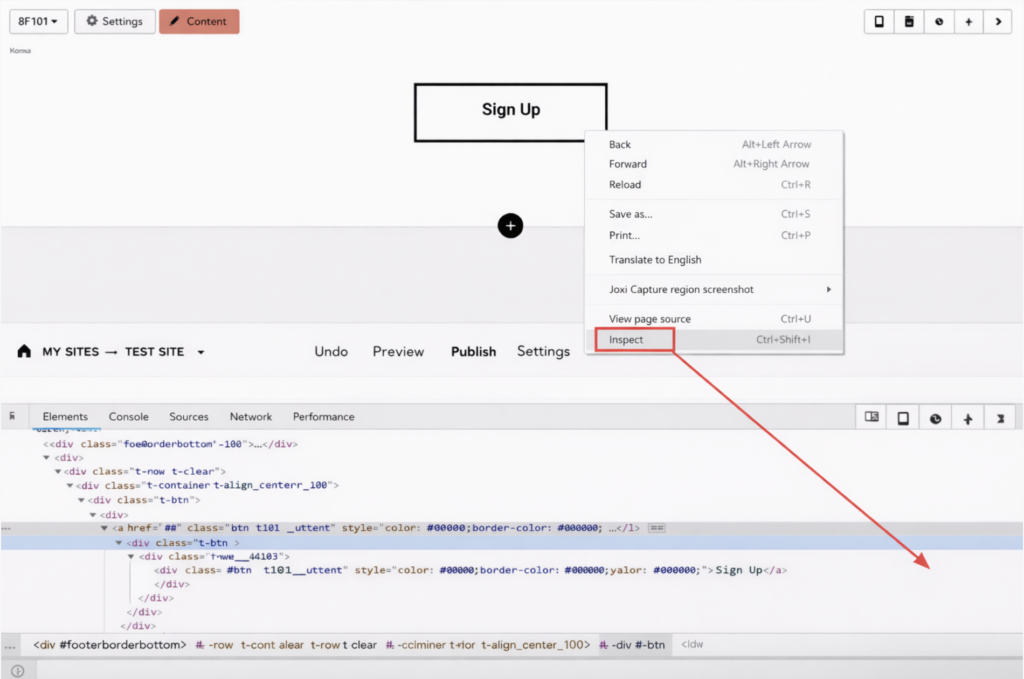Collapse the t-container div node in DOM tree

(70, 485)
